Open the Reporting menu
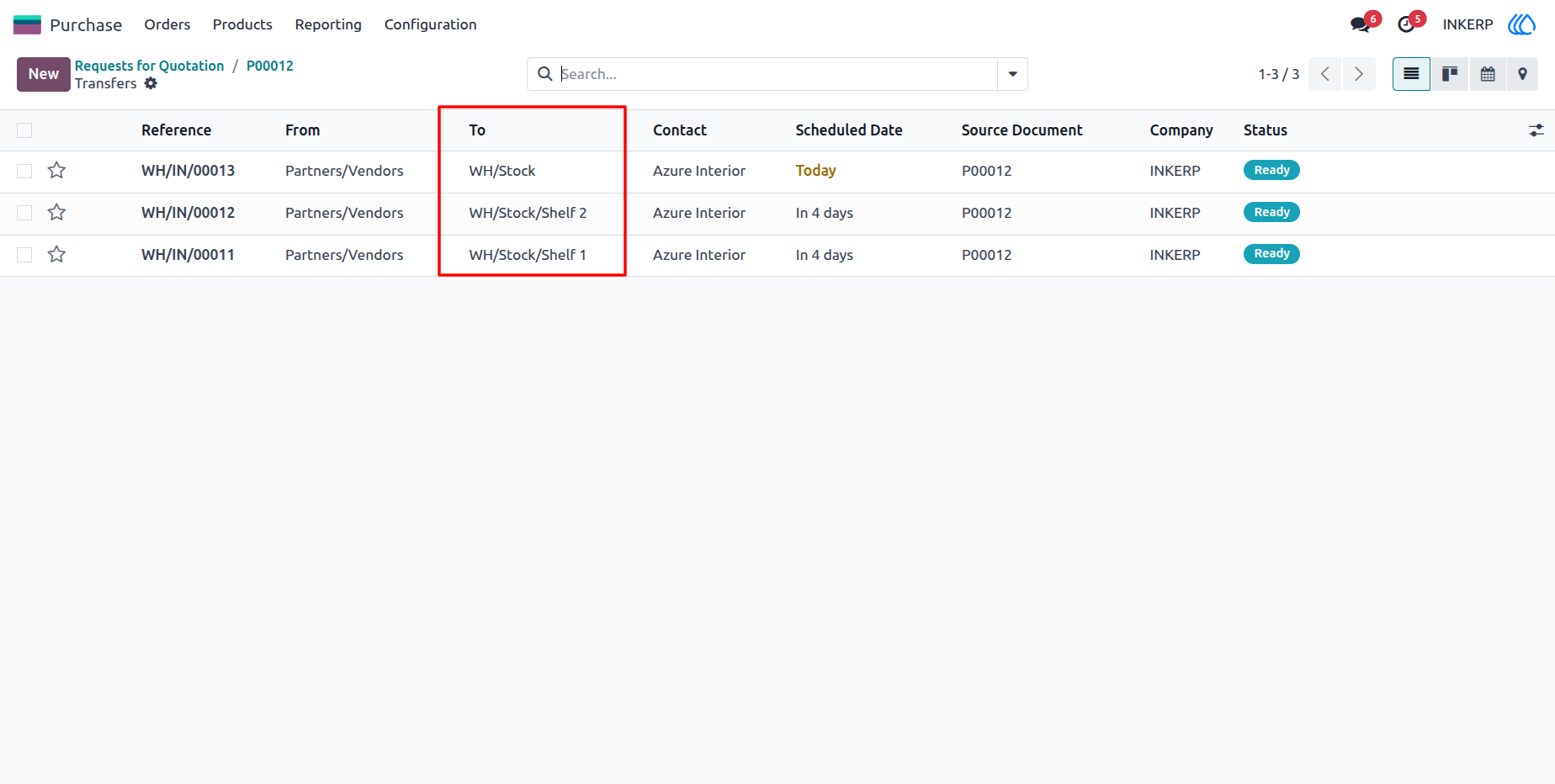The width and height of the screenshot is (1555, 784). click(328, 24)
